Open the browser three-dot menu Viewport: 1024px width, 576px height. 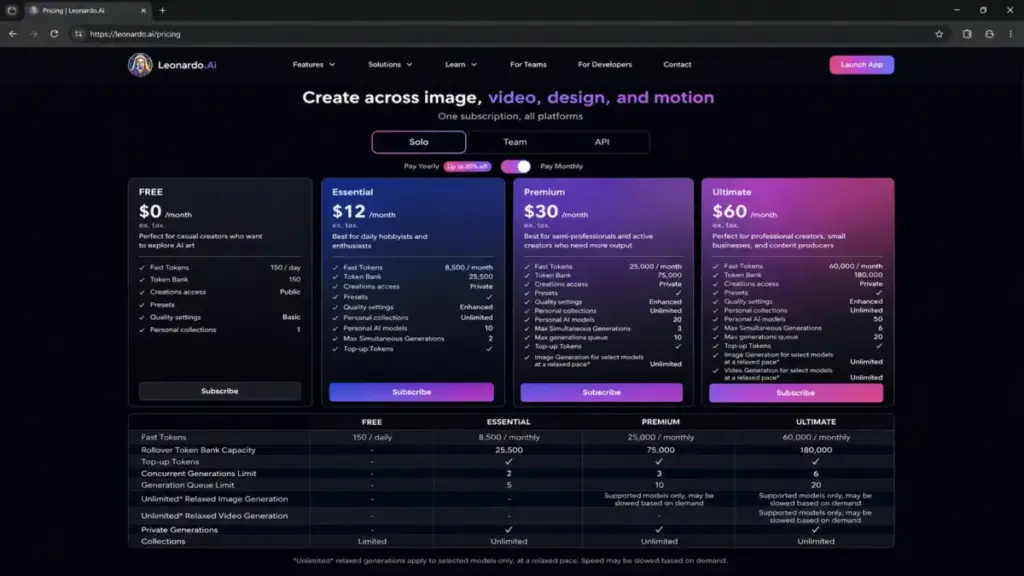[x=1010, y=34]
